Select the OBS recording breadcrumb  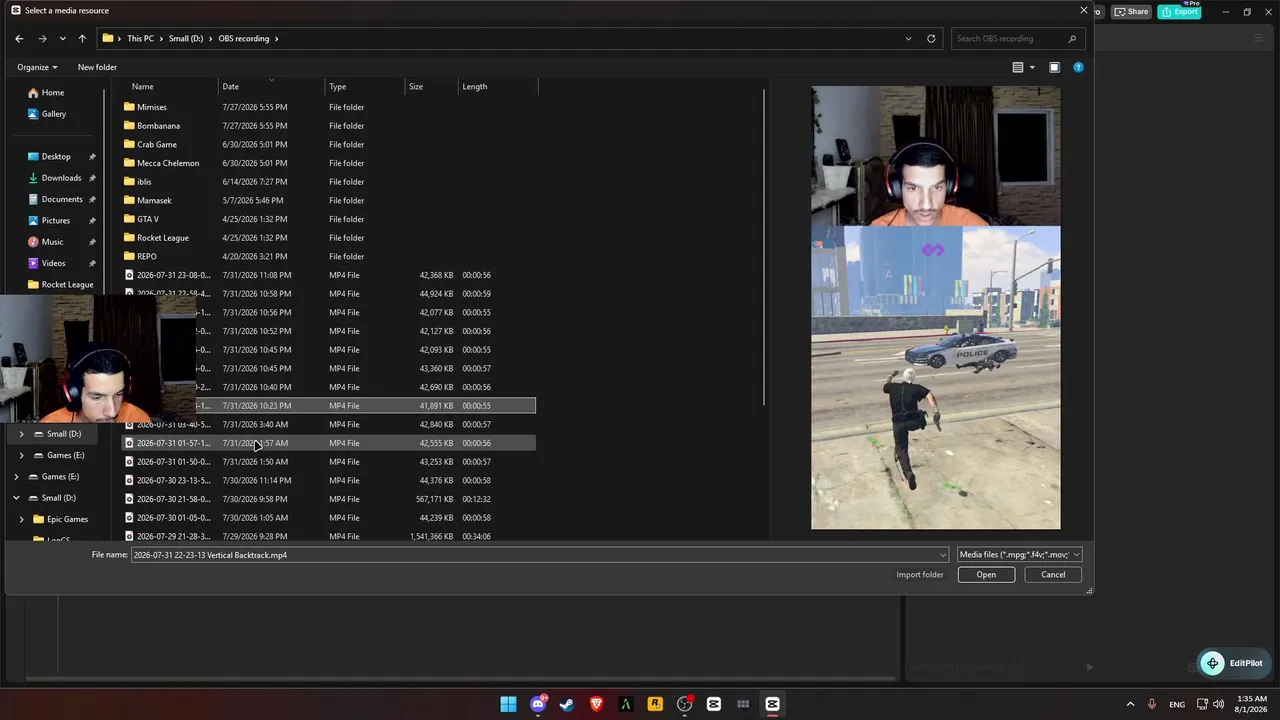pos(244,39)
